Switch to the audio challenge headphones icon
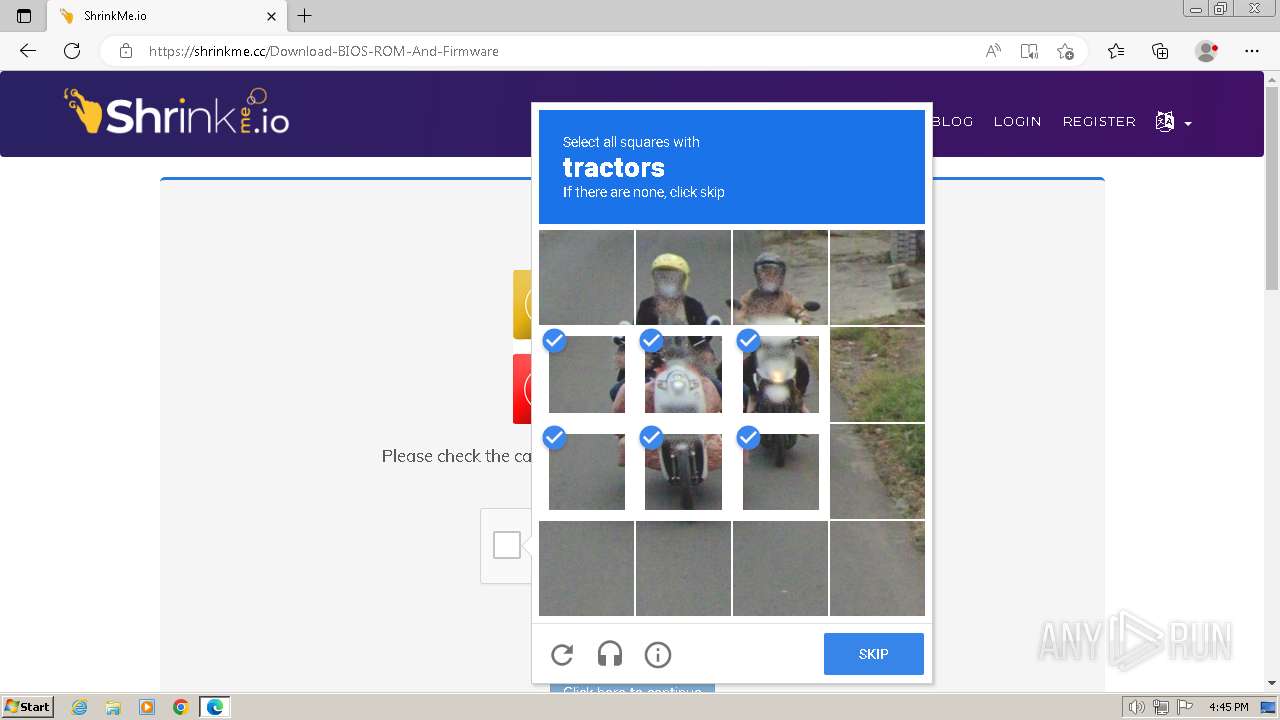Image resolution: width=1280 pixels, height=720 pixels. pos(610,655)
